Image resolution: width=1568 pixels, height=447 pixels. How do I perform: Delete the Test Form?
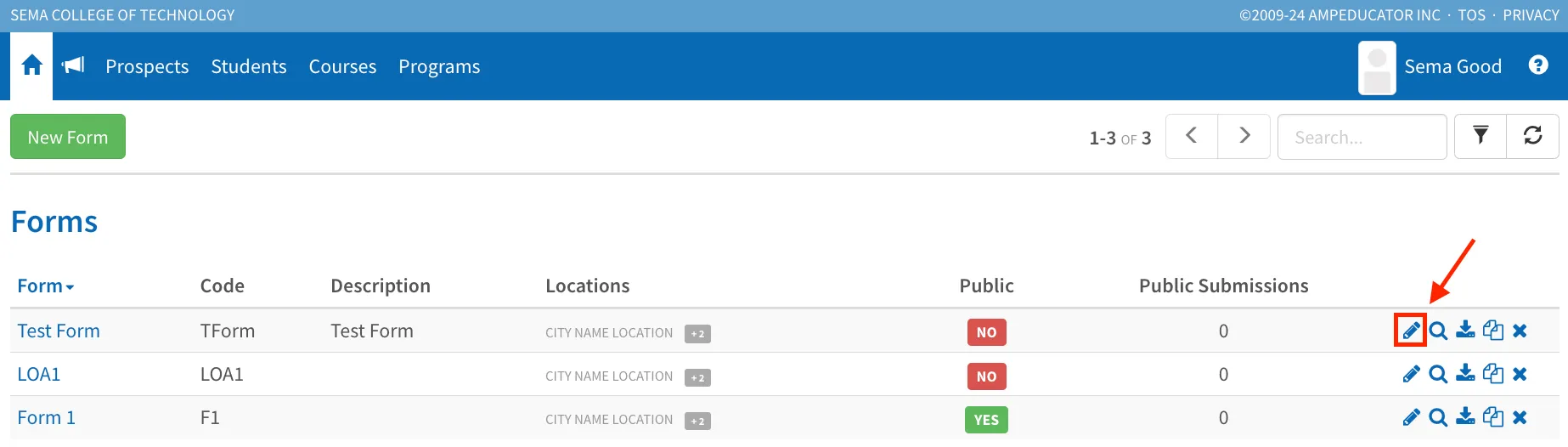1520,331
